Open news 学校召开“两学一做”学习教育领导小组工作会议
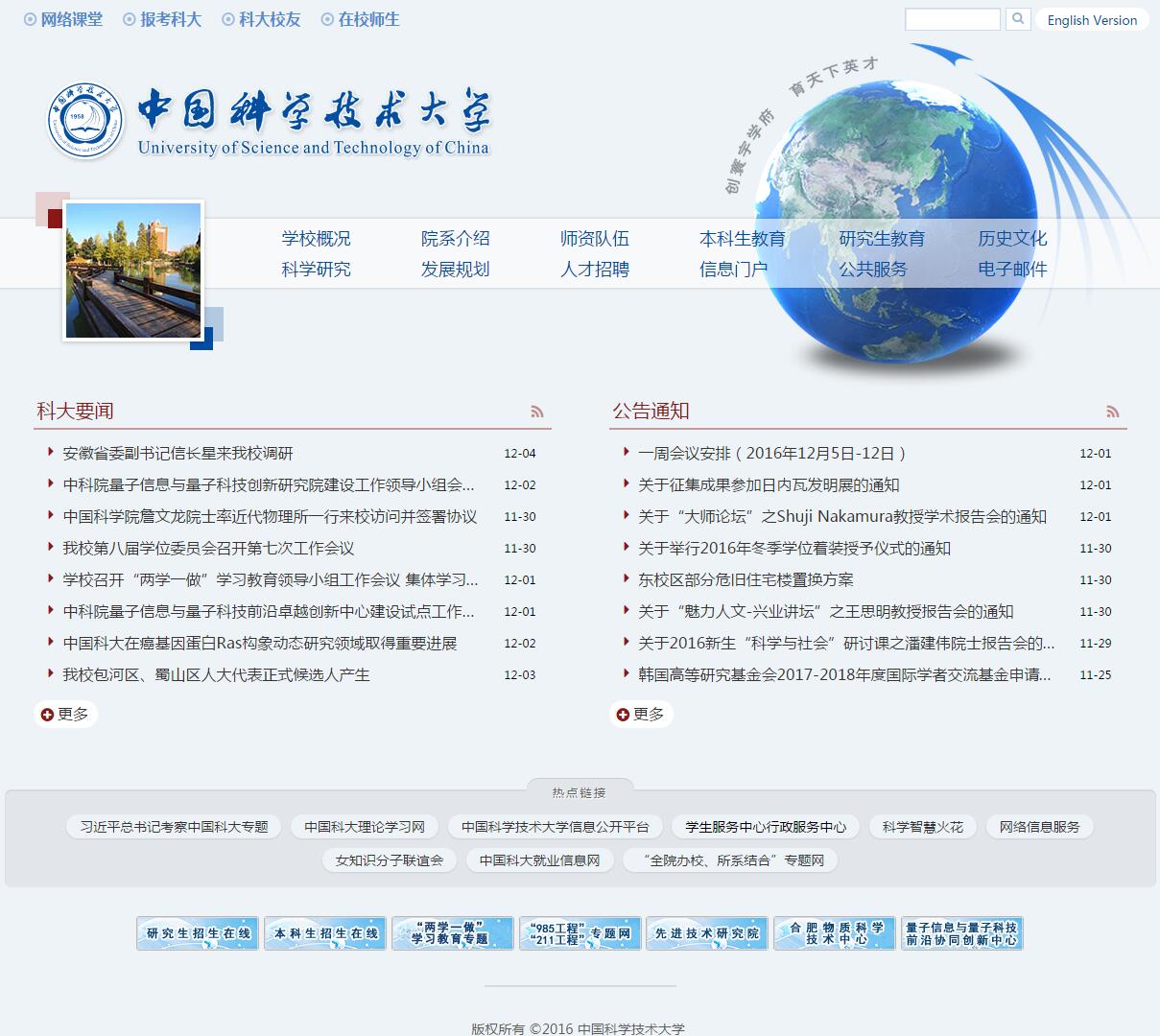 [x=271, y=579]
